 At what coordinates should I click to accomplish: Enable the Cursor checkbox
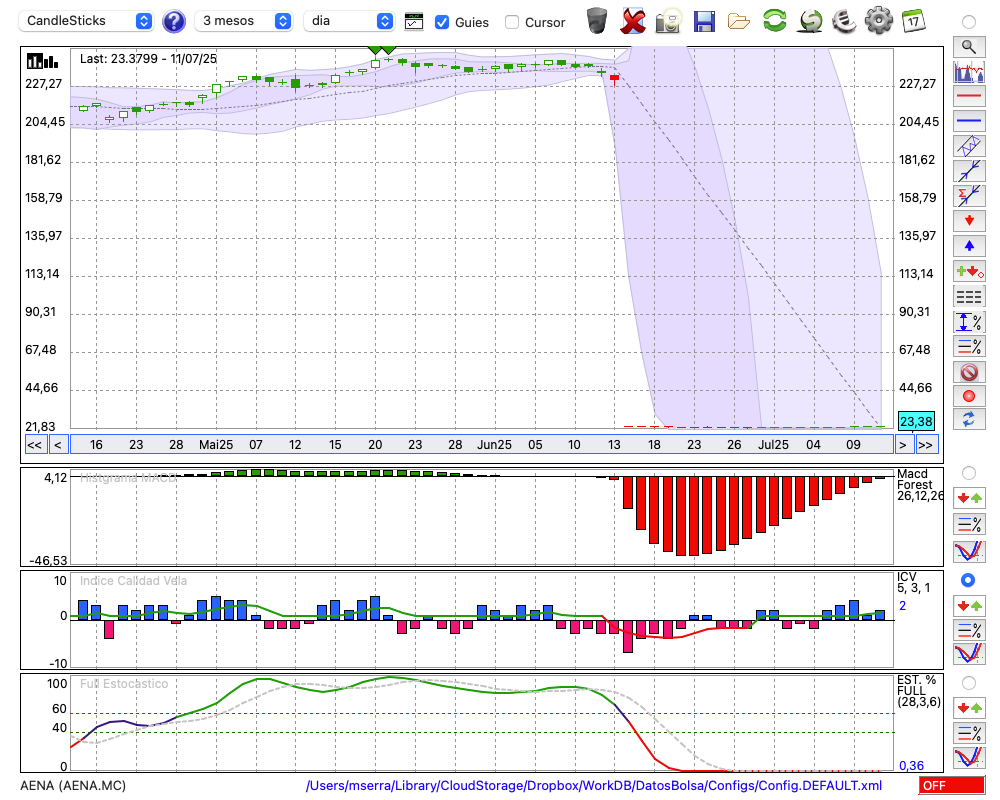pos(511,22)
